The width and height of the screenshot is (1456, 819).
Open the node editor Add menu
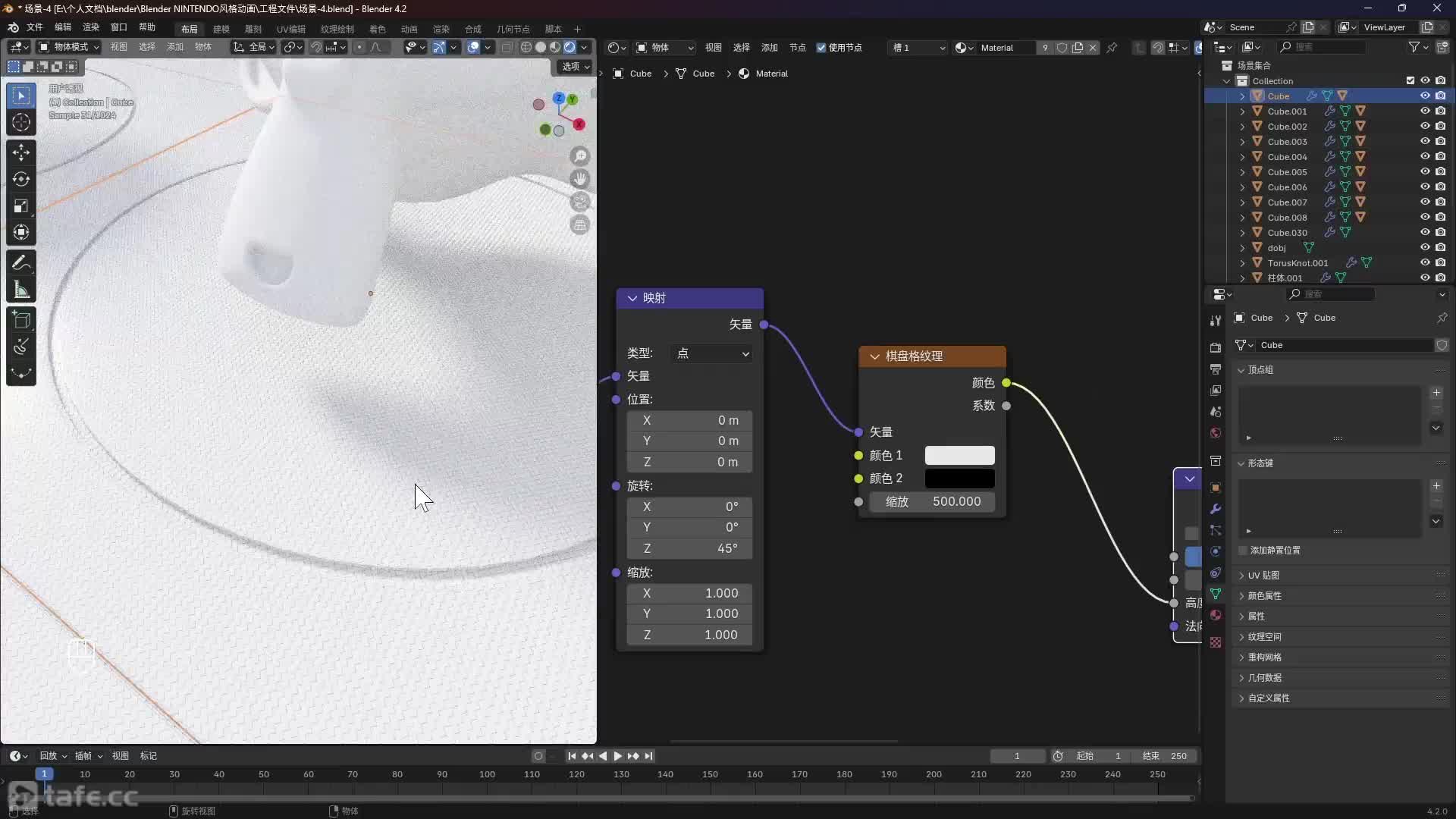coord(770,48)
